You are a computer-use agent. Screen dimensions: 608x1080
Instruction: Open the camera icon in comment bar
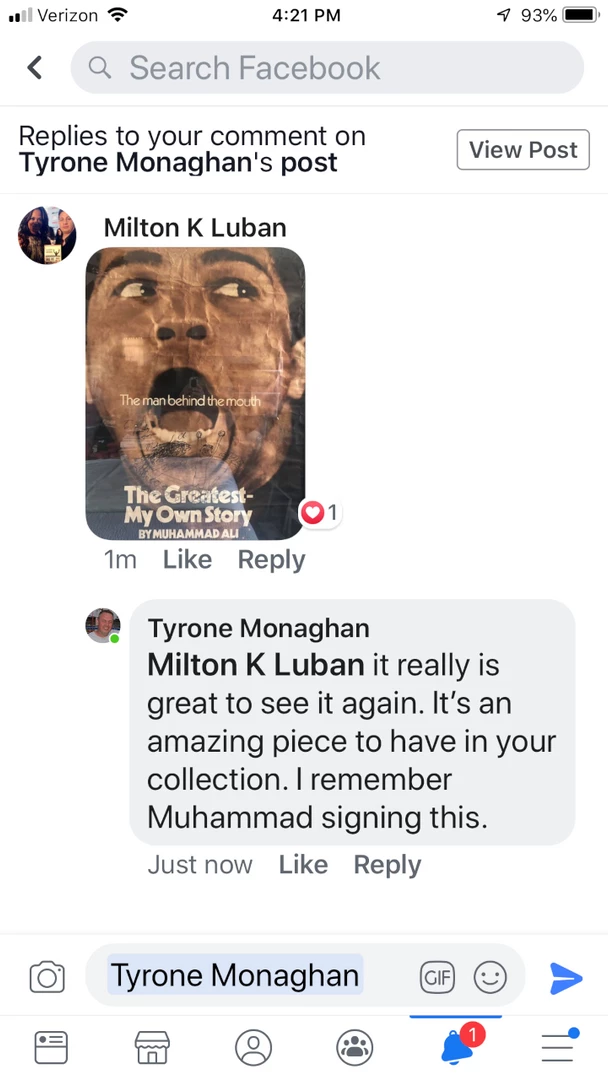tap(47, 976)
